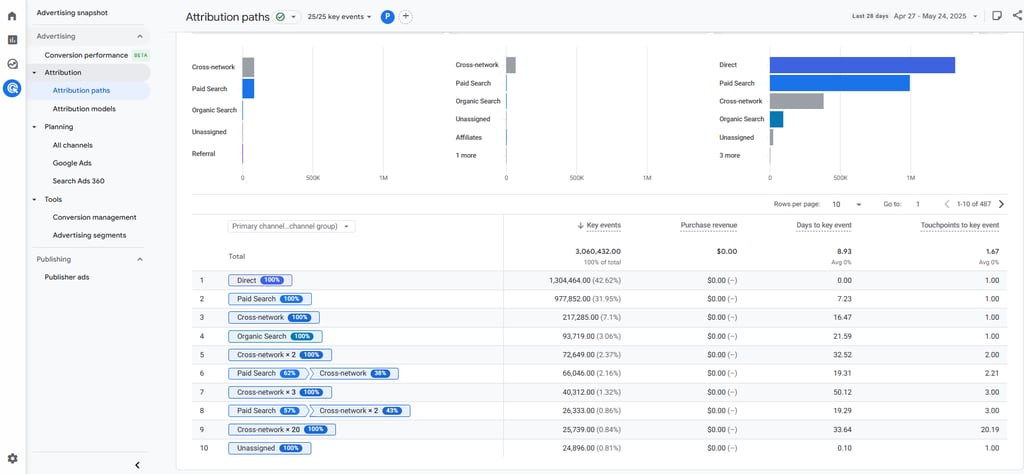Open Primary channel group dimension dropdown
This screenshot has height=474, width=1024.
click(292, 227)
